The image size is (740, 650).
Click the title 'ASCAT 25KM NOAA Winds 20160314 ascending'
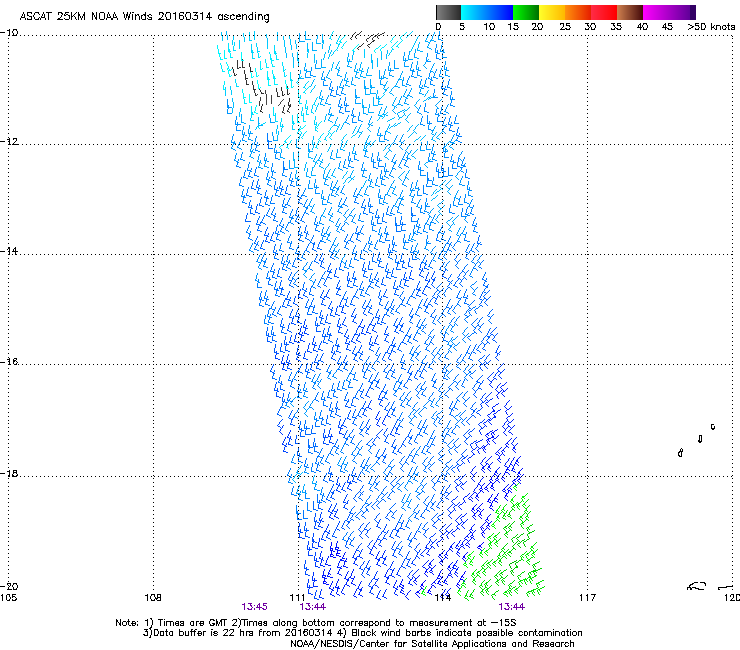[144, 17]
